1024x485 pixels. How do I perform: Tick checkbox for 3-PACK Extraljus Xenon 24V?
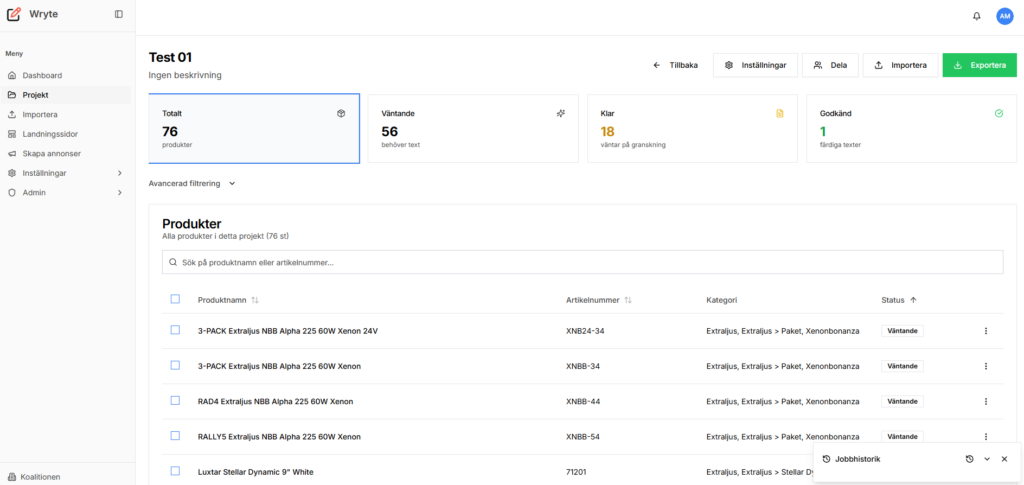coord(175,330)
